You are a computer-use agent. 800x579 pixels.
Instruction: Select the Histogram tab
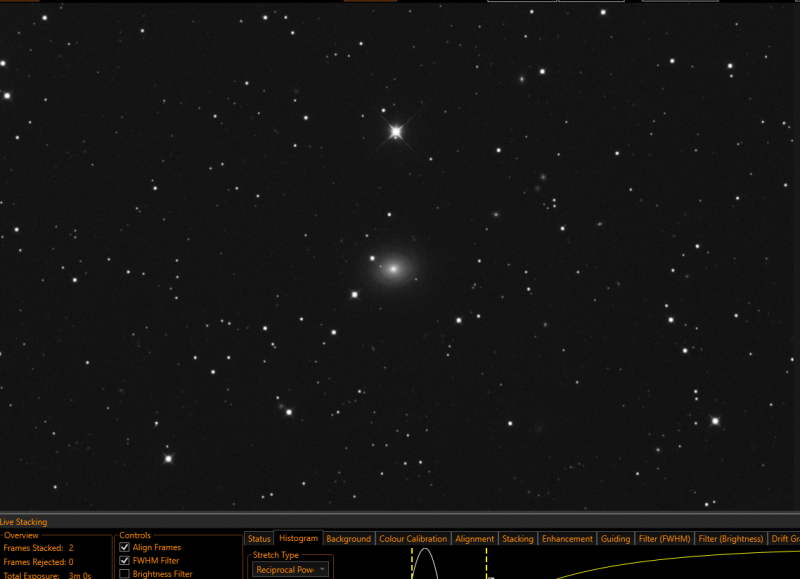pyautogui.click(x=298, y=538)
